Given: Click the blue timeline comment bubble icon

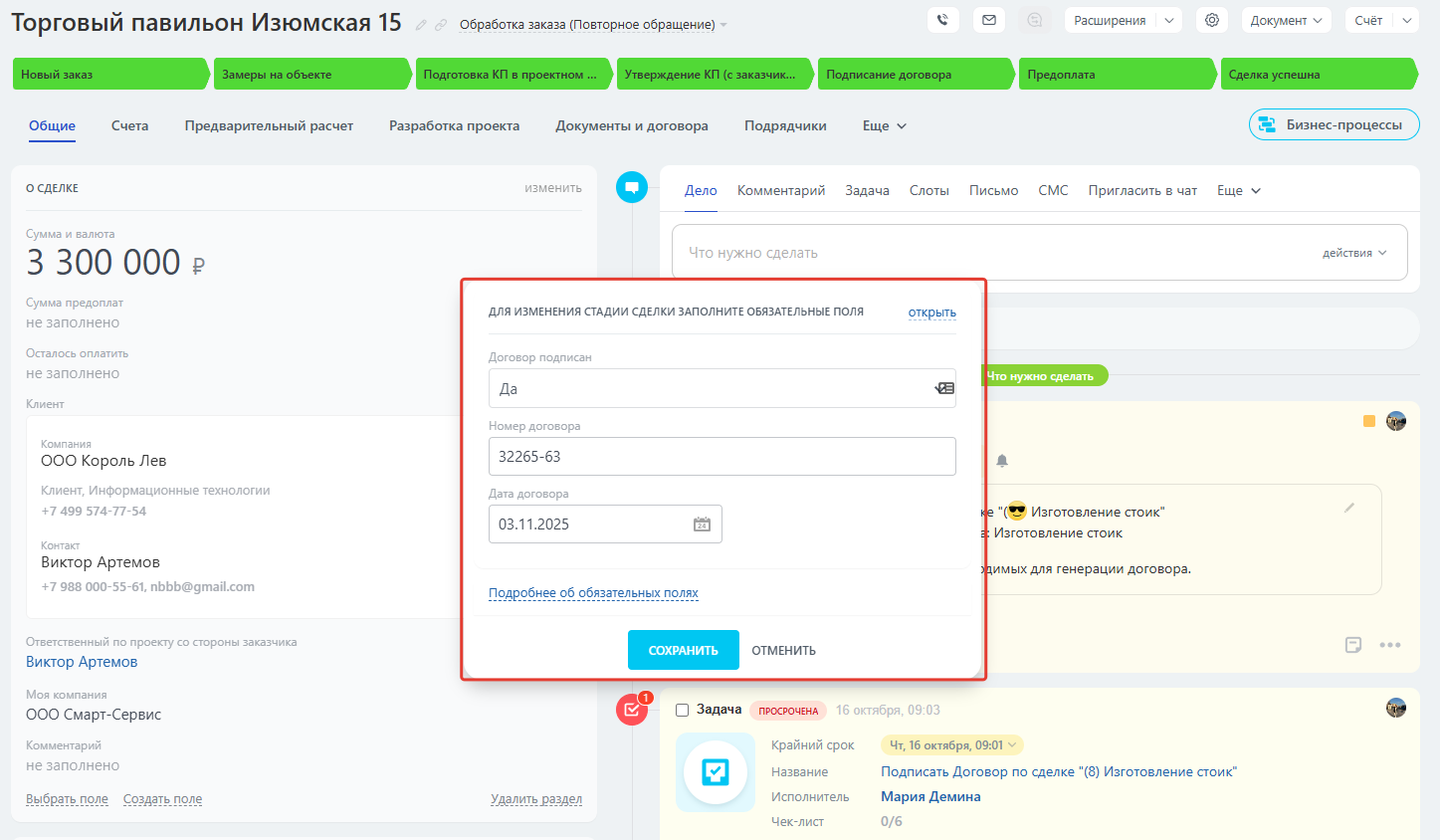Looking at the screenshot, I should 632,187.
